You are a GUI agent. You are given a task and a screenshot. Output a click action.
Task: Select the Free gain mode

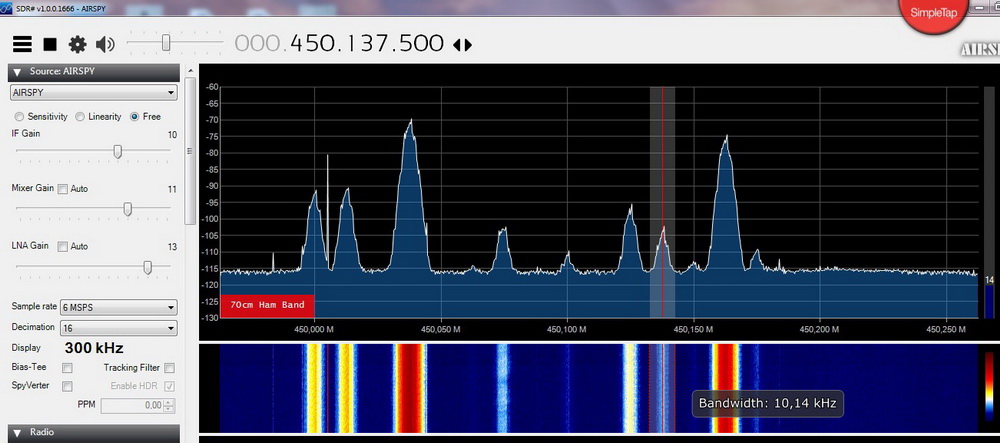(135, 117)
